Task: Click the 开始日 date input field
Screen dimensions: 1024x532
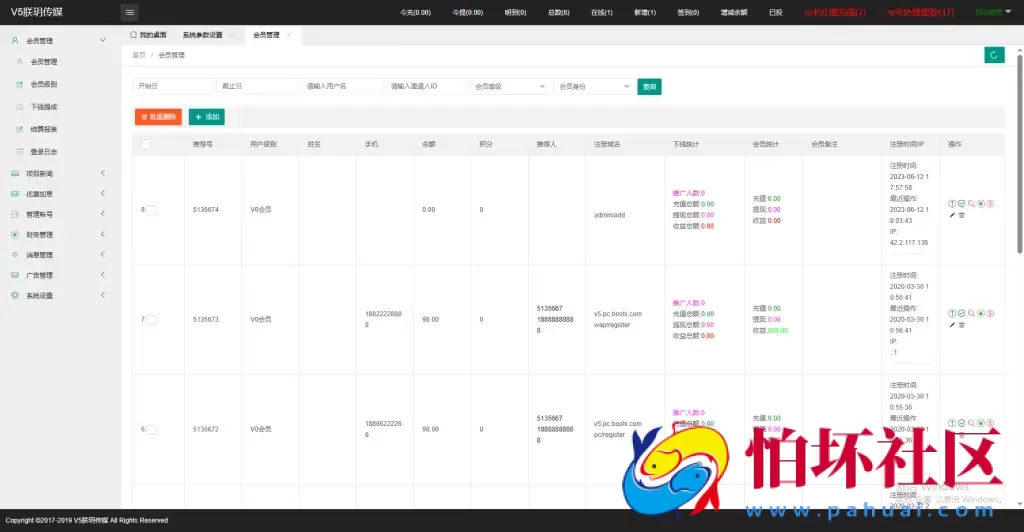Action: tap(173, 87)
